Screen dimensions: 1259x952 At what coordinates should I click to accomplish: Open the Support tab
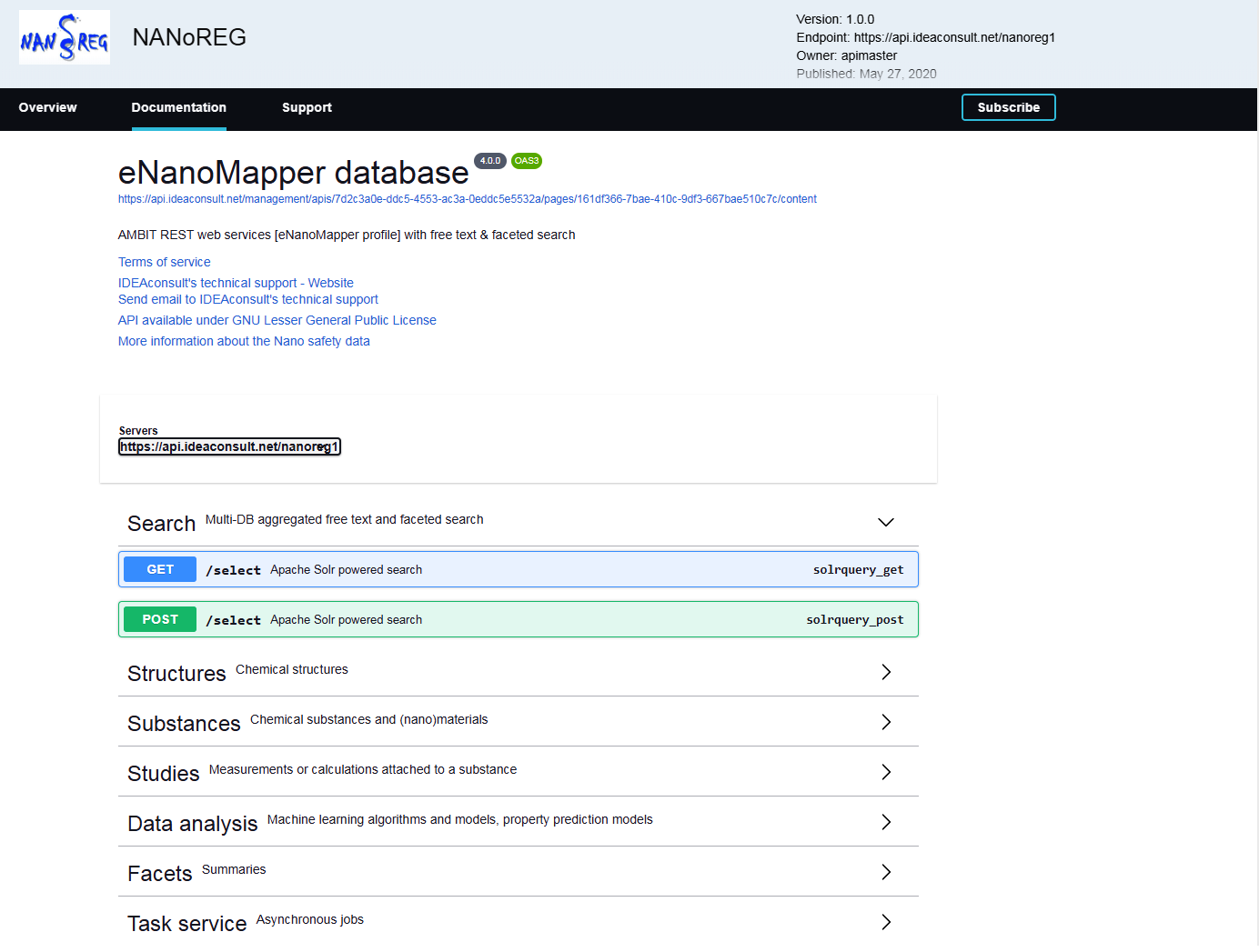click(x=307, y=107)
